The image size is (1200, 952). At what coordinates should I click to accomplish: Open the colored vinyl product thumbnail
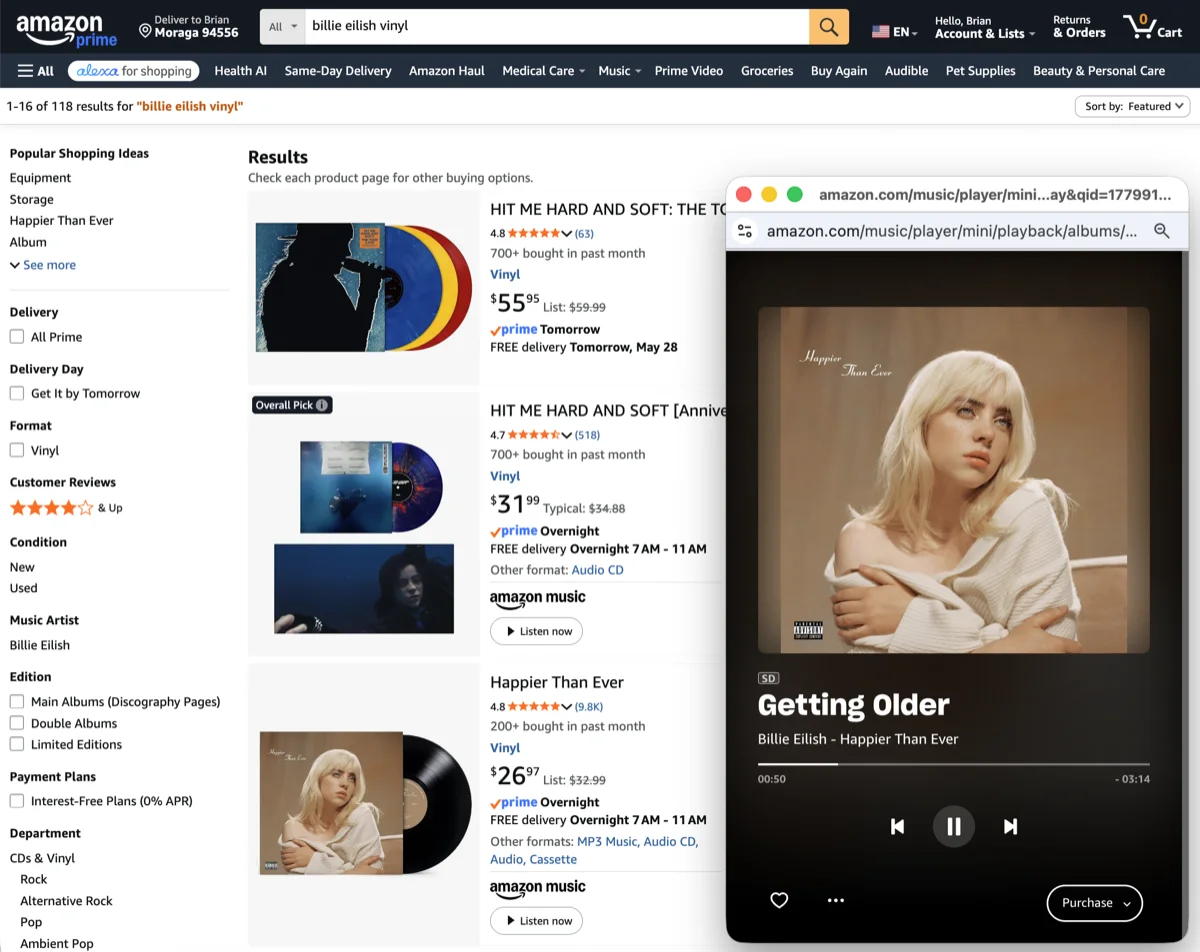364,287
